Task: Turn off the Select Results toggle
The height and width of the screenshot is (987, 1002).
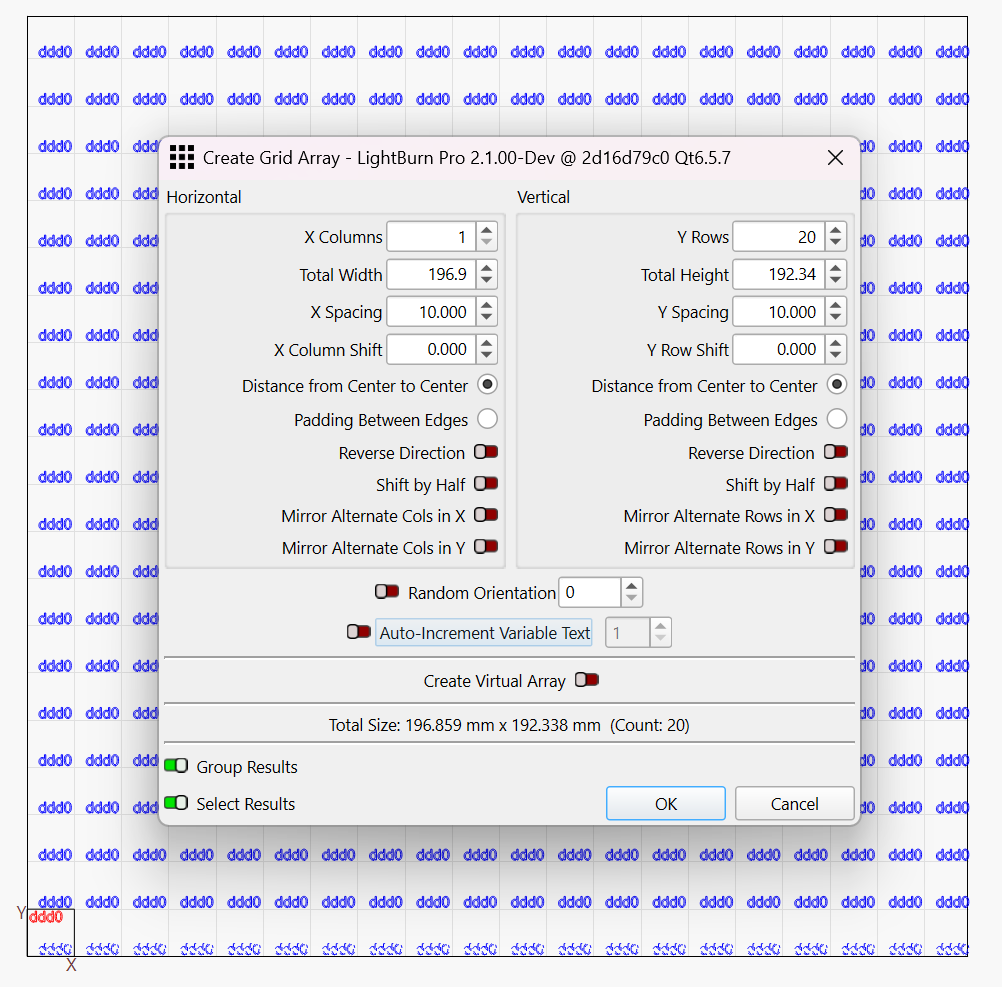Action: coord(177,803)
